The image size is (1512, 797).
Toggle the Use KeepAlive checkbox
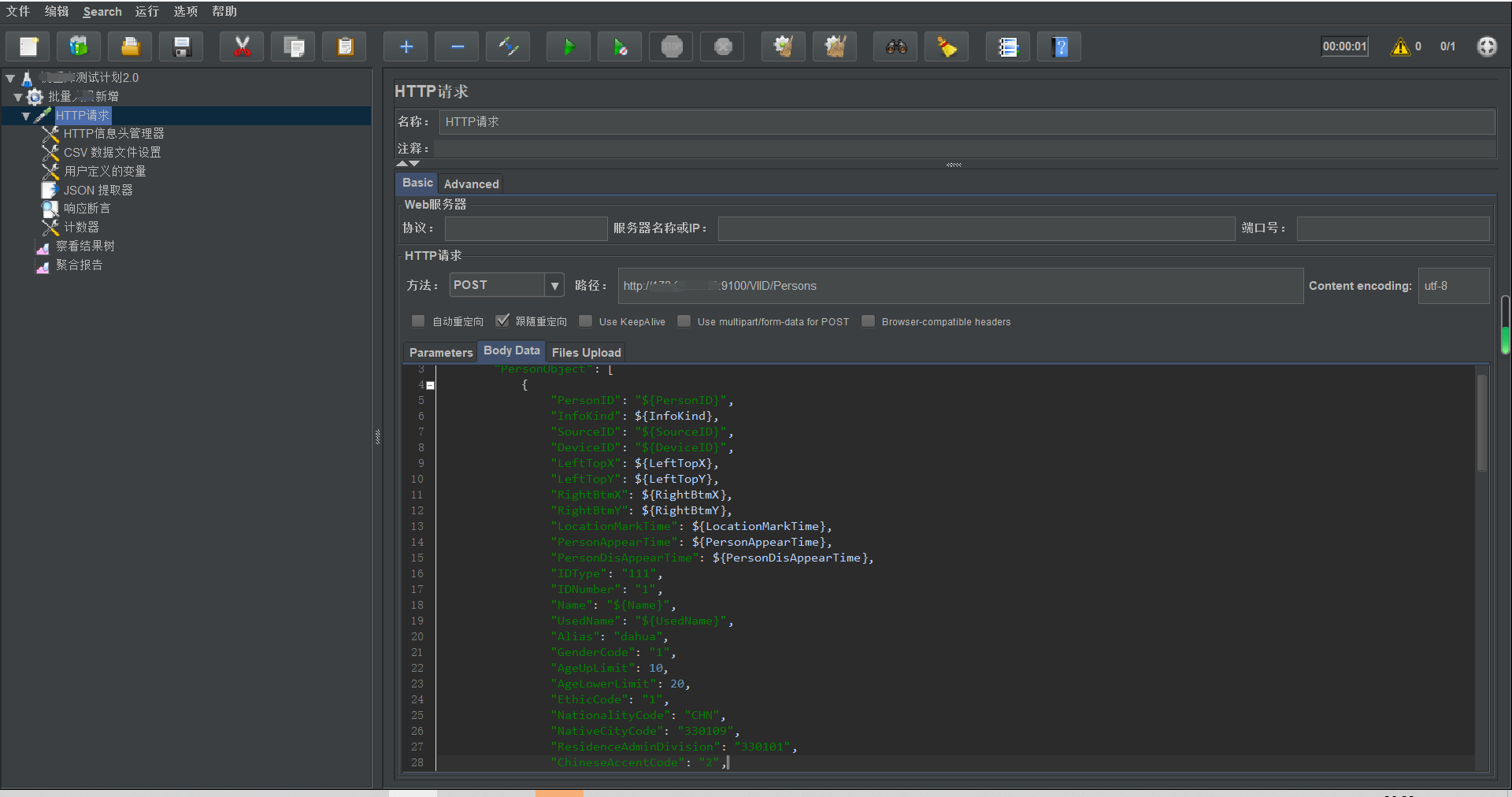point(586,321)
